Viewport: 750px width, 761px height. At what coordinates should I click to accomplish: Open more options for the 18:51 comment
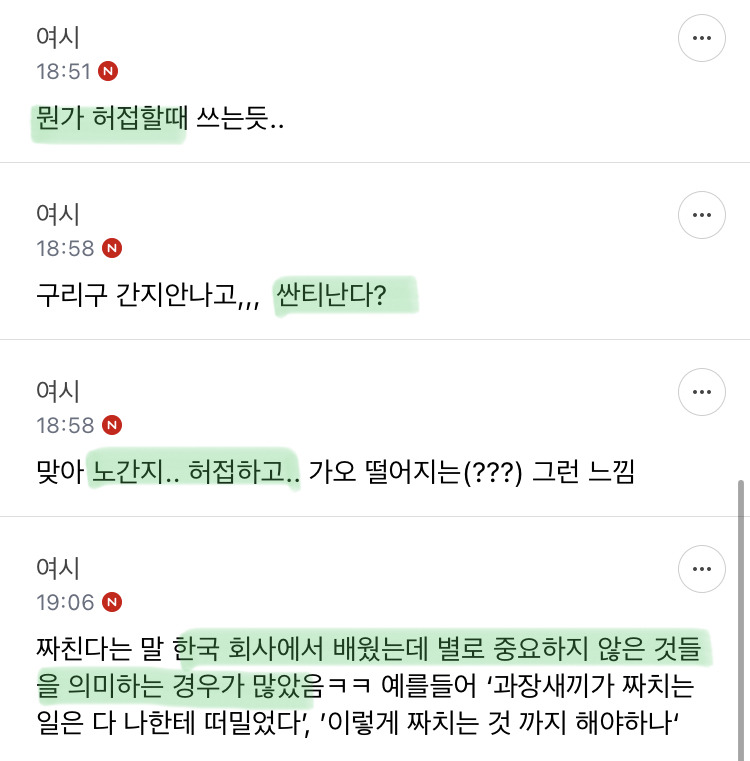(701, 38)
